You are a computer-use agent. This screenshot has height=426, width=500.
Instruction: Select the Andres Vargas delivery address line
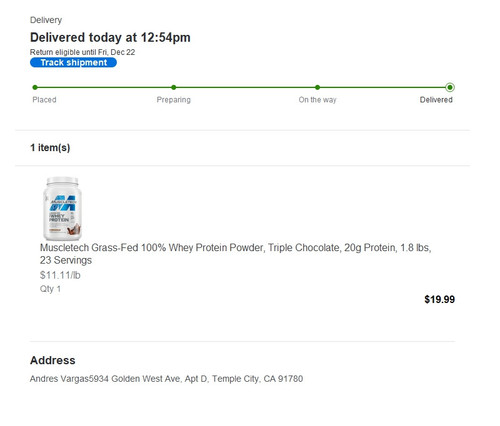pyautogui.click(x=166, y=379)
